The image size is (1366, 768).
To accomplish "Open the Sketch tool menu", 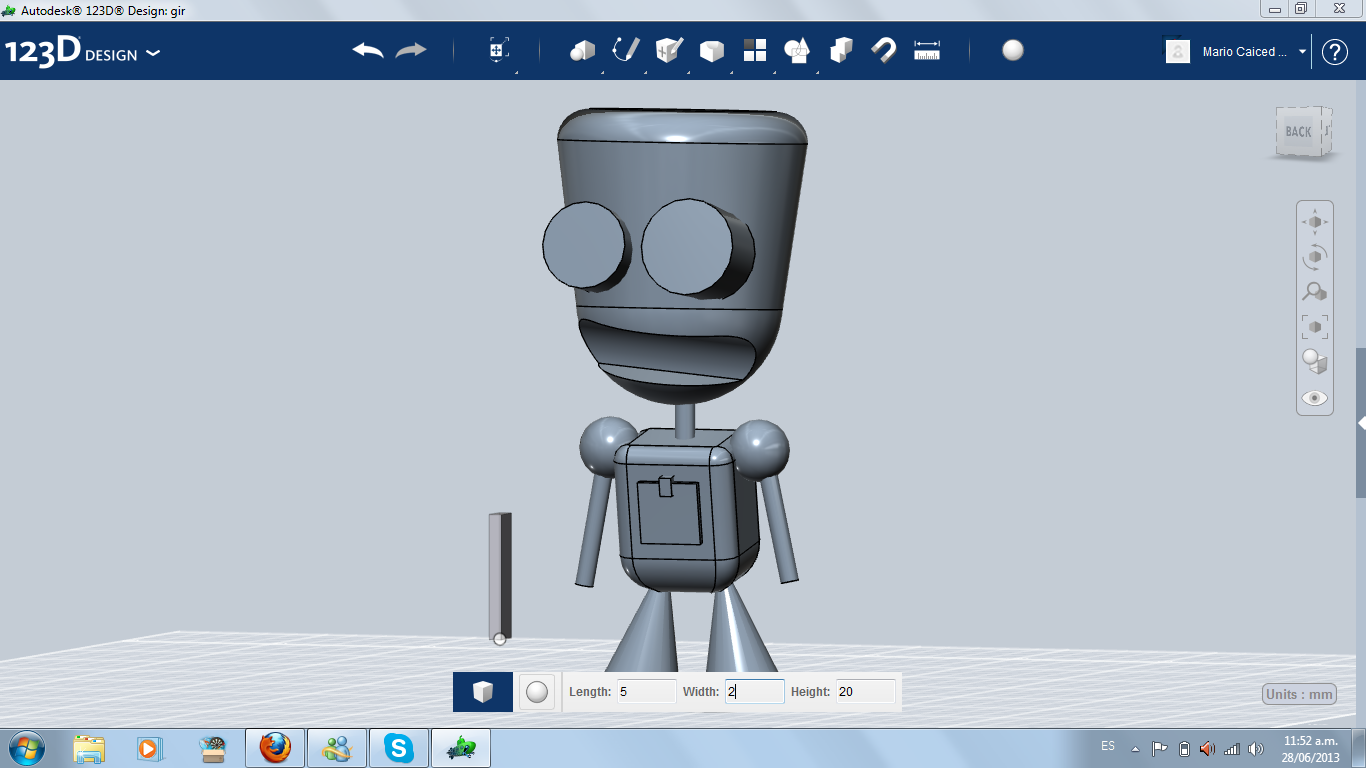I will point(626,50).
